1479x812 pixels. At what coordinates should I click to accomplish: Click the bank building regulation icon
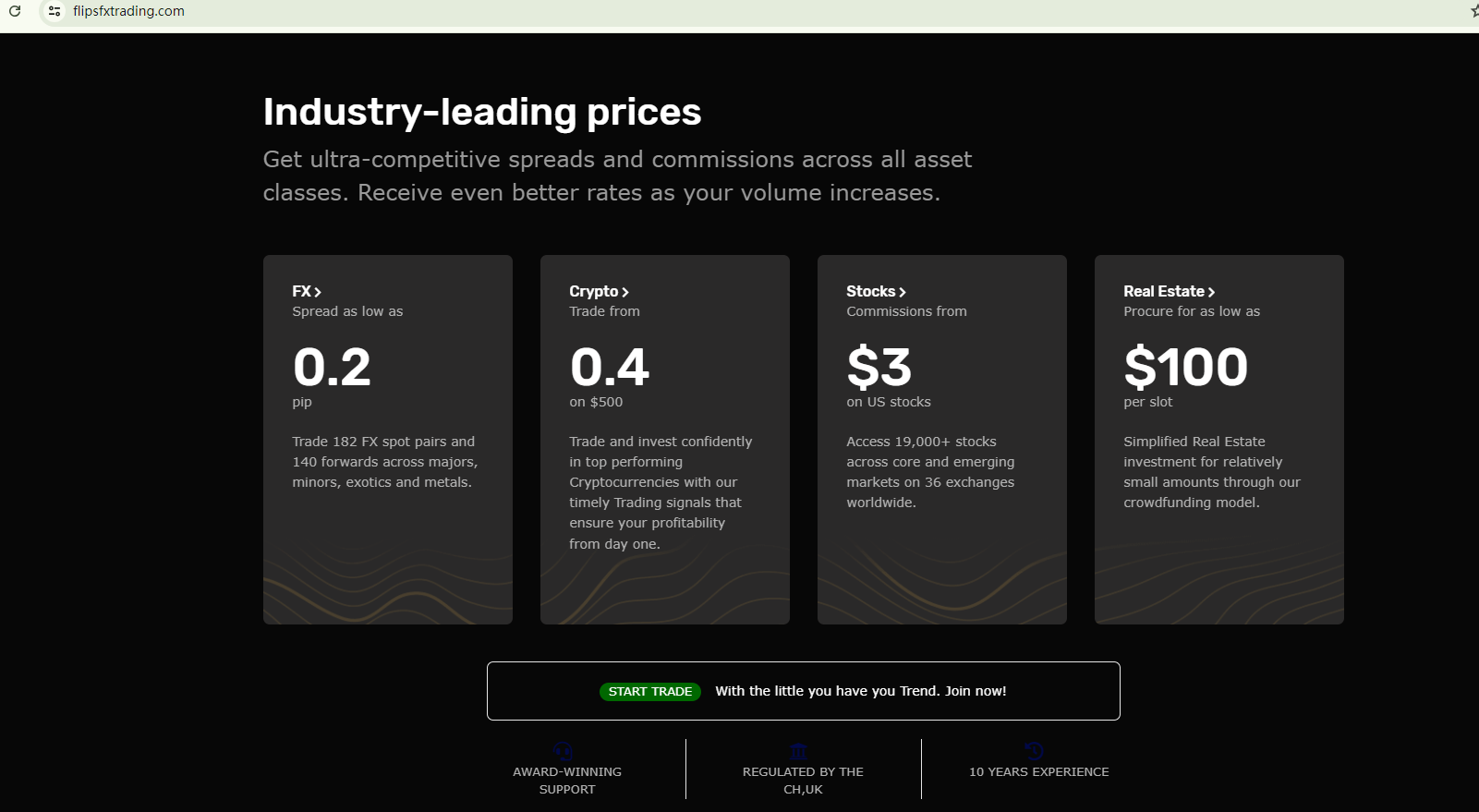click(x=799, y=751)
